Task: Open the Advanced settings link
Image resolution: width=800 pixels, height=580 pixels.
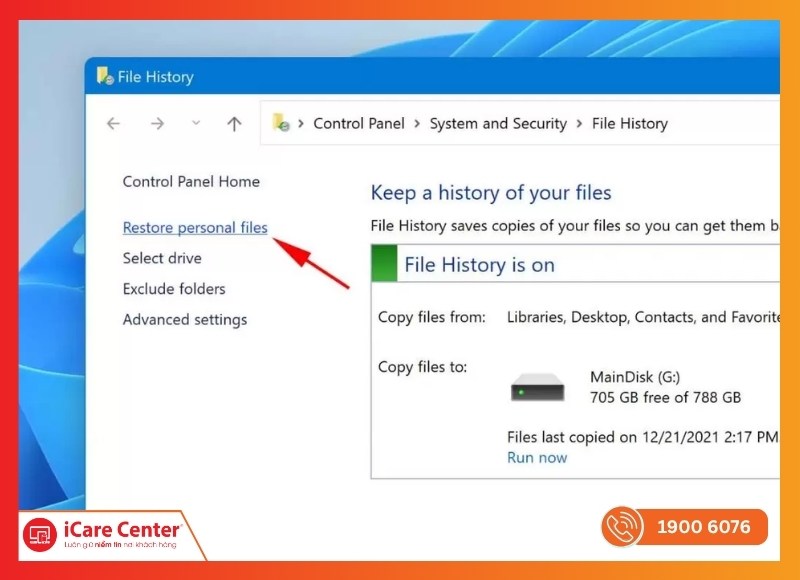Action: [x=184, y=320]
